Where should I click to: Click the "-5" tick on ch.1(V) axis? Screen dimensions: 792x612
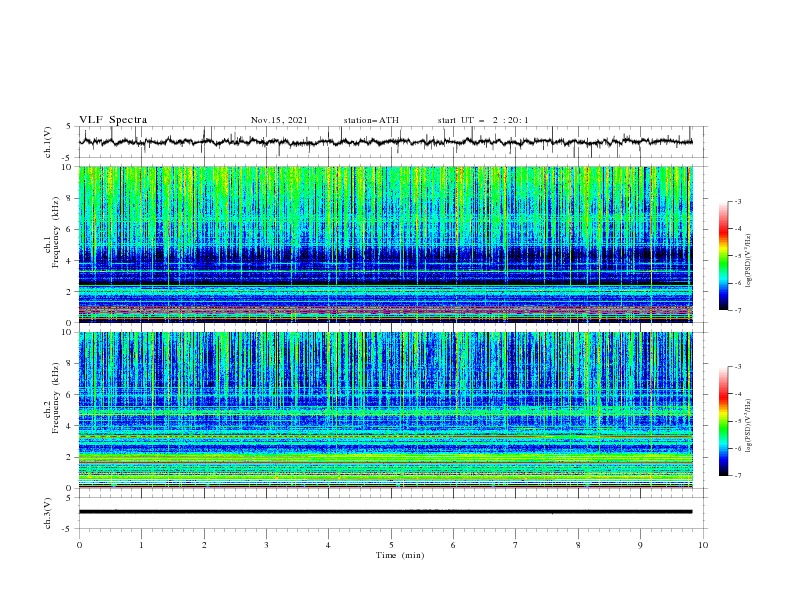coord(68,158)
